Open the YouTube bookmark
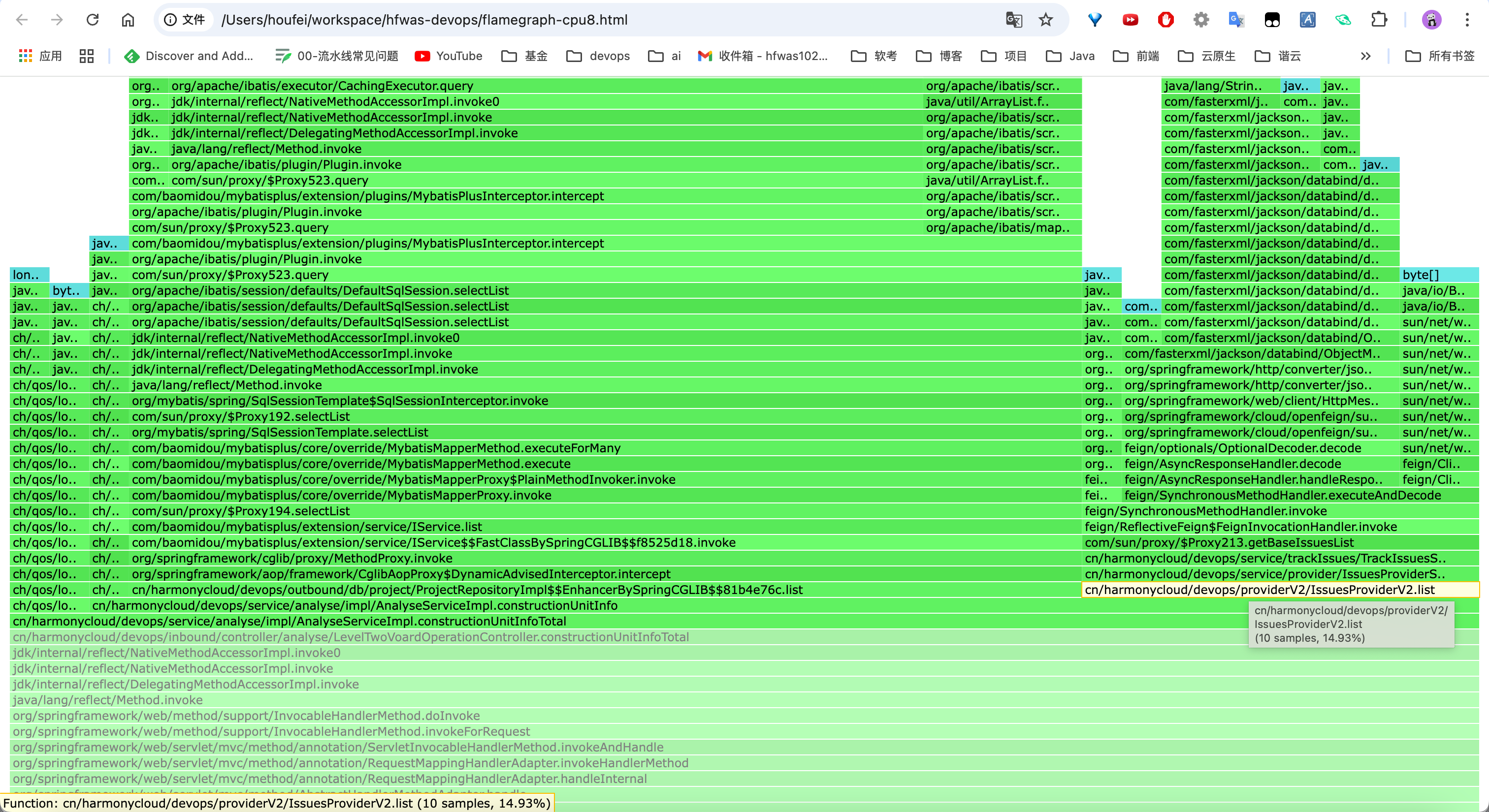 pyautogui.click(x=449, y=56)
